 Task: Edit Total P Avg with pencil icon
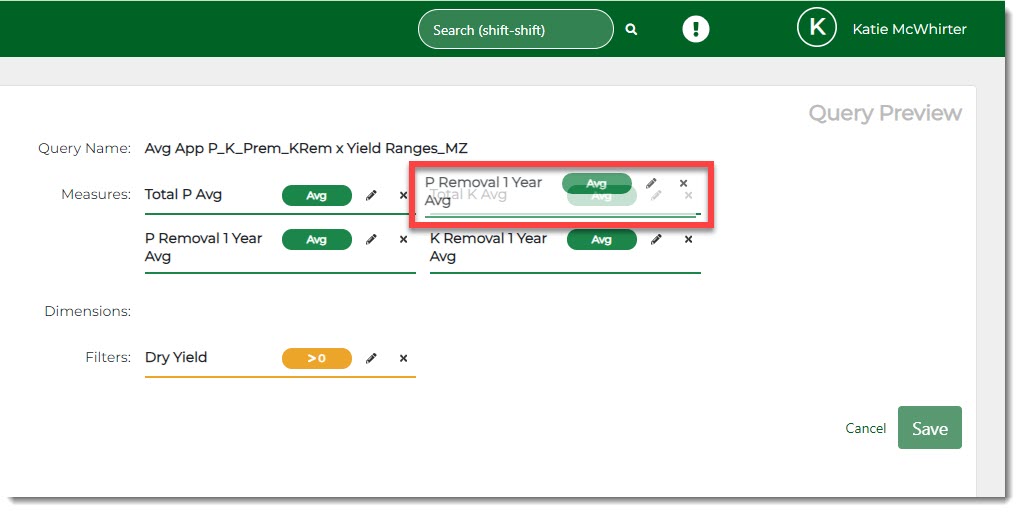(371, 196)
